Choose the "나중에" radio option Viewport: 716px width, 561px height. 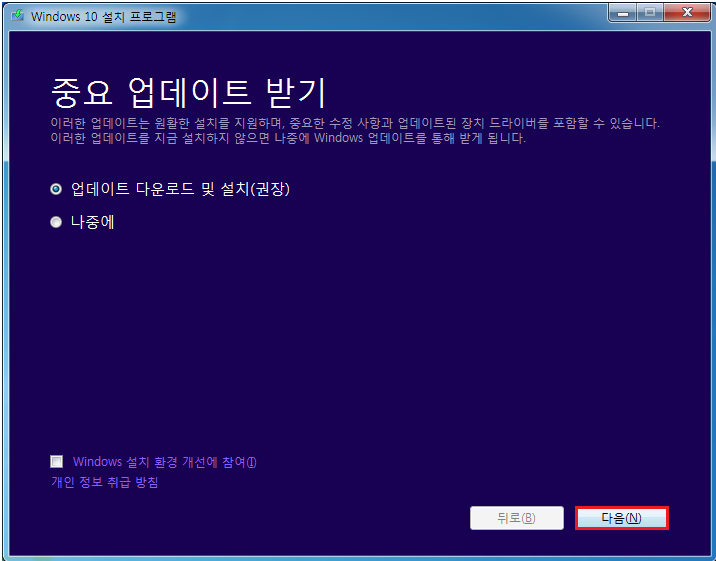56,222
